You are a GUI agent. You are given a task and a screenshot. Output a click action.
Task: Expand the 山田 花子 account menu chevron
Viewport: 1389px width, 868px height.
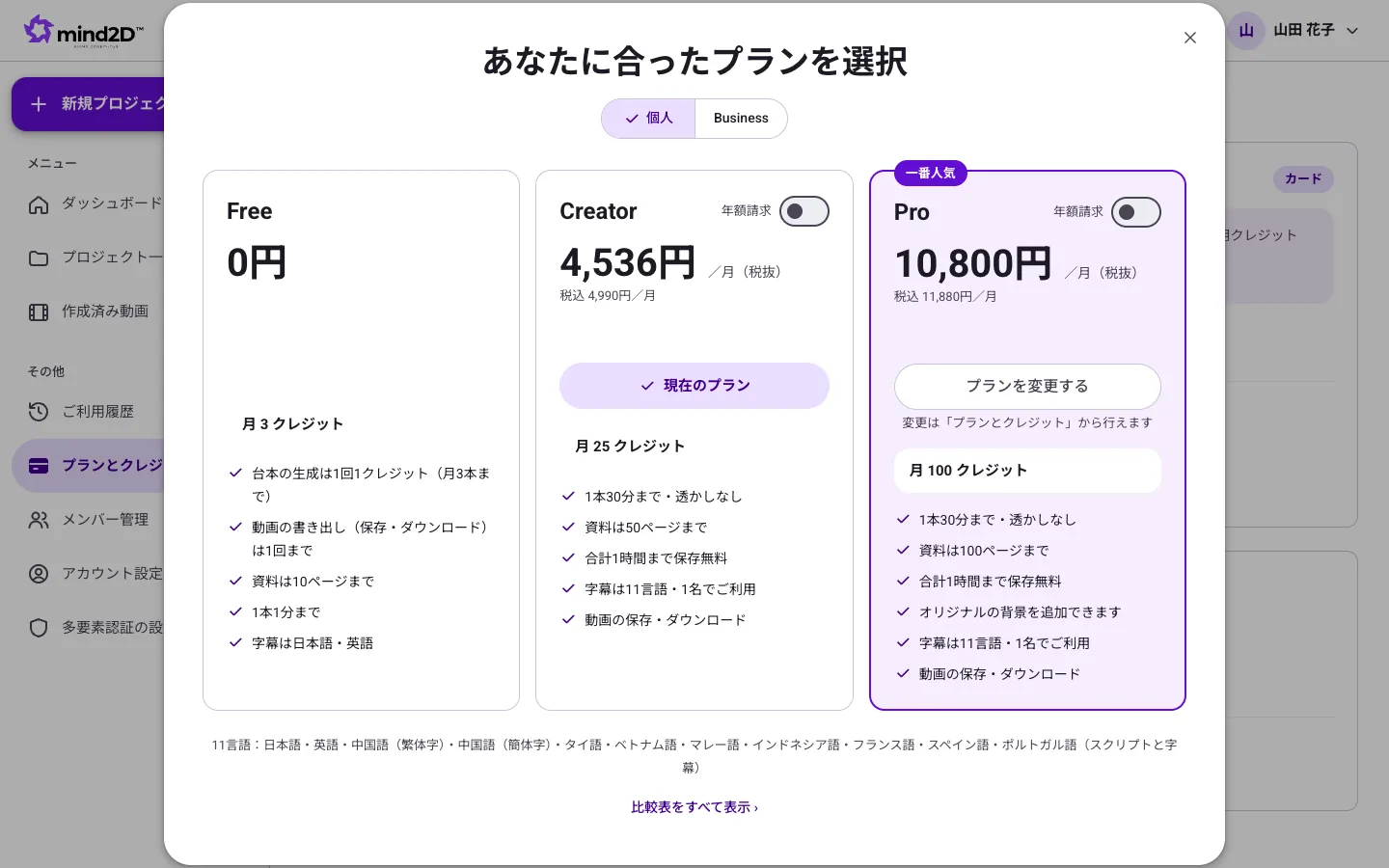click(1352, 31)
